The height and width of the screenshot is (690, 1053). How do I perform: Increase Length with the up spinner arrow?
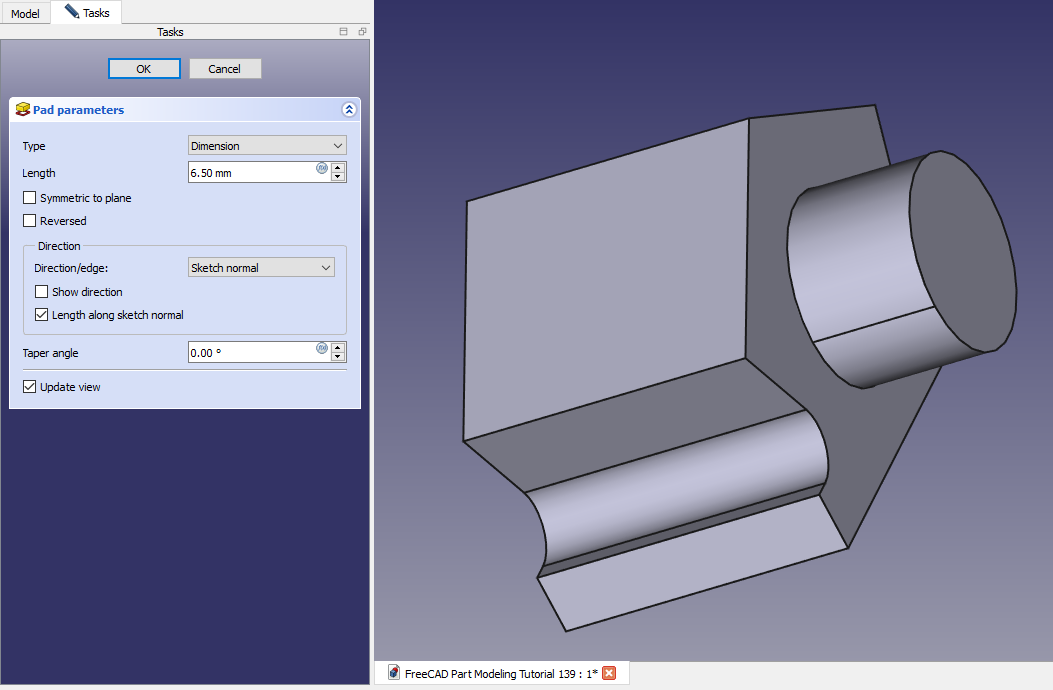coord(338,167)
